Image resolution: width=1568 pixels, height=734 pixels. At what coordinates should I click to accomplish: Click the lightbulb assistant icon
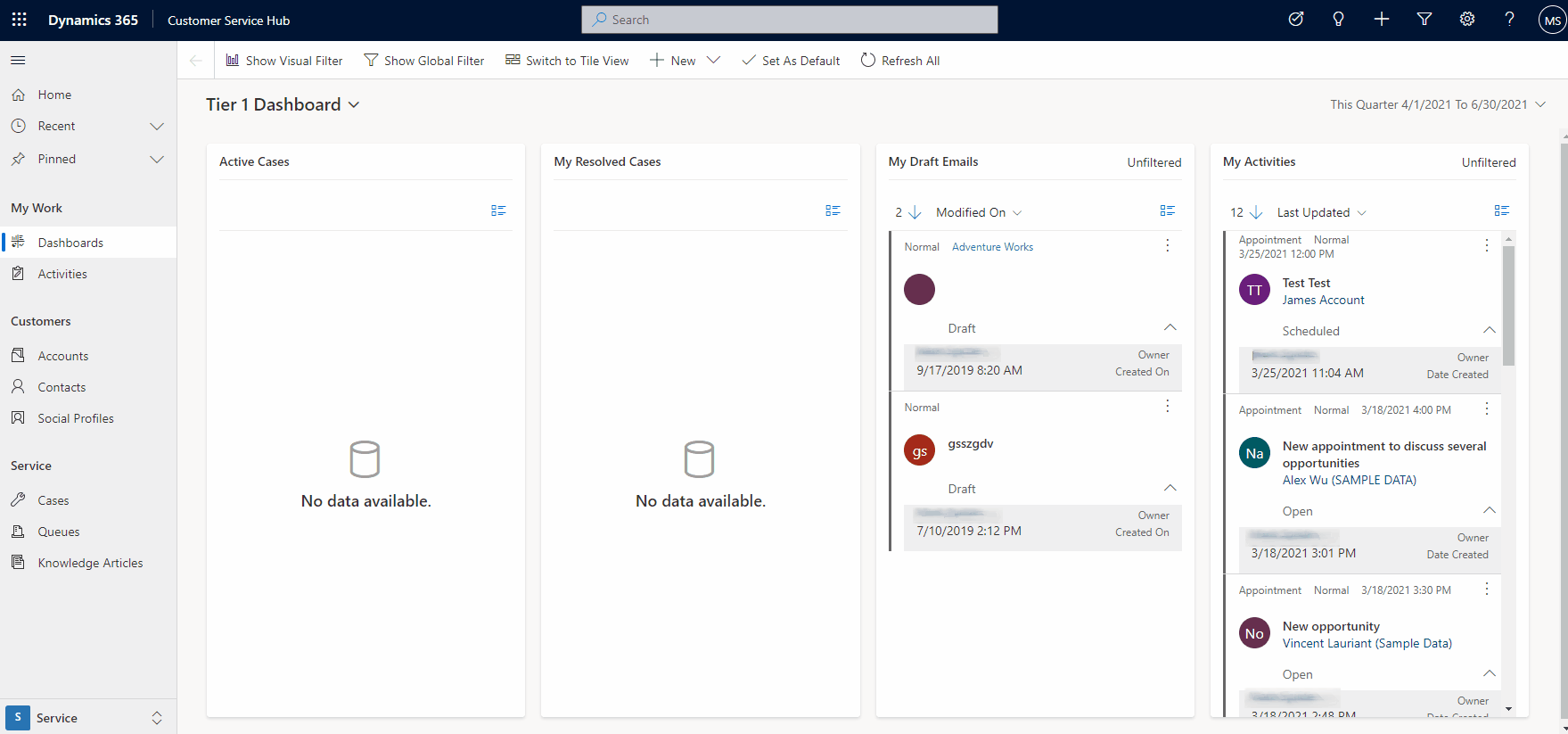pos(1338,20)
